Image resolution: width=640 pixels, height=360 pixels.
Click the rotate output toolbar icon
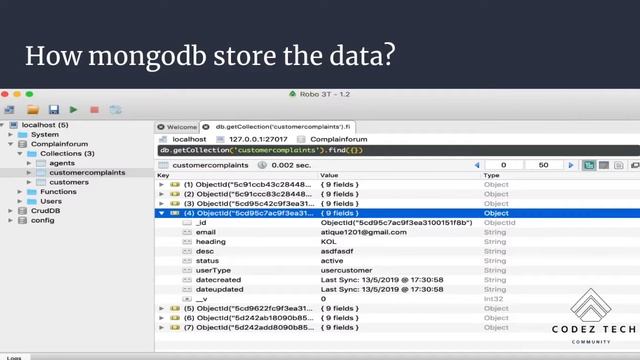tap(116, 109)
